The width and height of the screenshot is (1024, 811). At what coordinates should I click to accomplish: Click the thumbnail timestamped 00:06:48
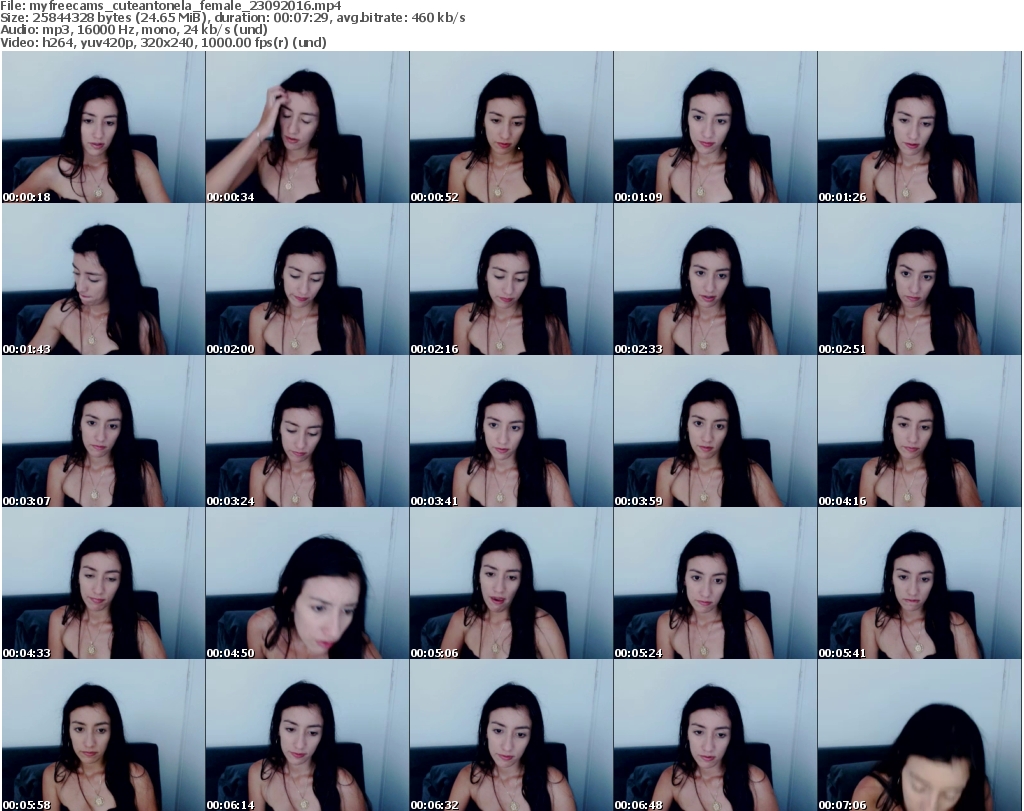[715, 735]
